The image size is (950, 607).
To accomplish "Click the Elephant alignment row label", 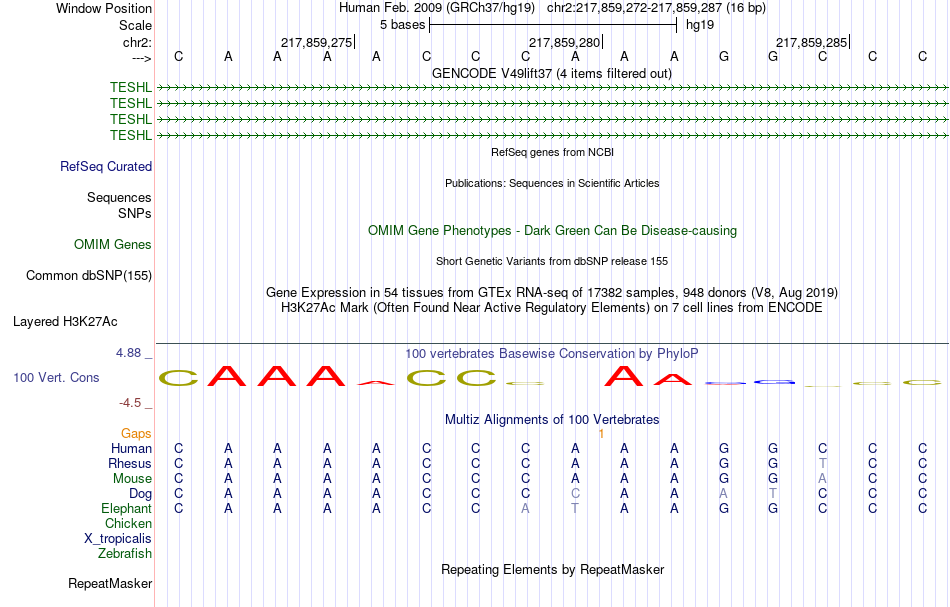I will (x=127, y=508).
